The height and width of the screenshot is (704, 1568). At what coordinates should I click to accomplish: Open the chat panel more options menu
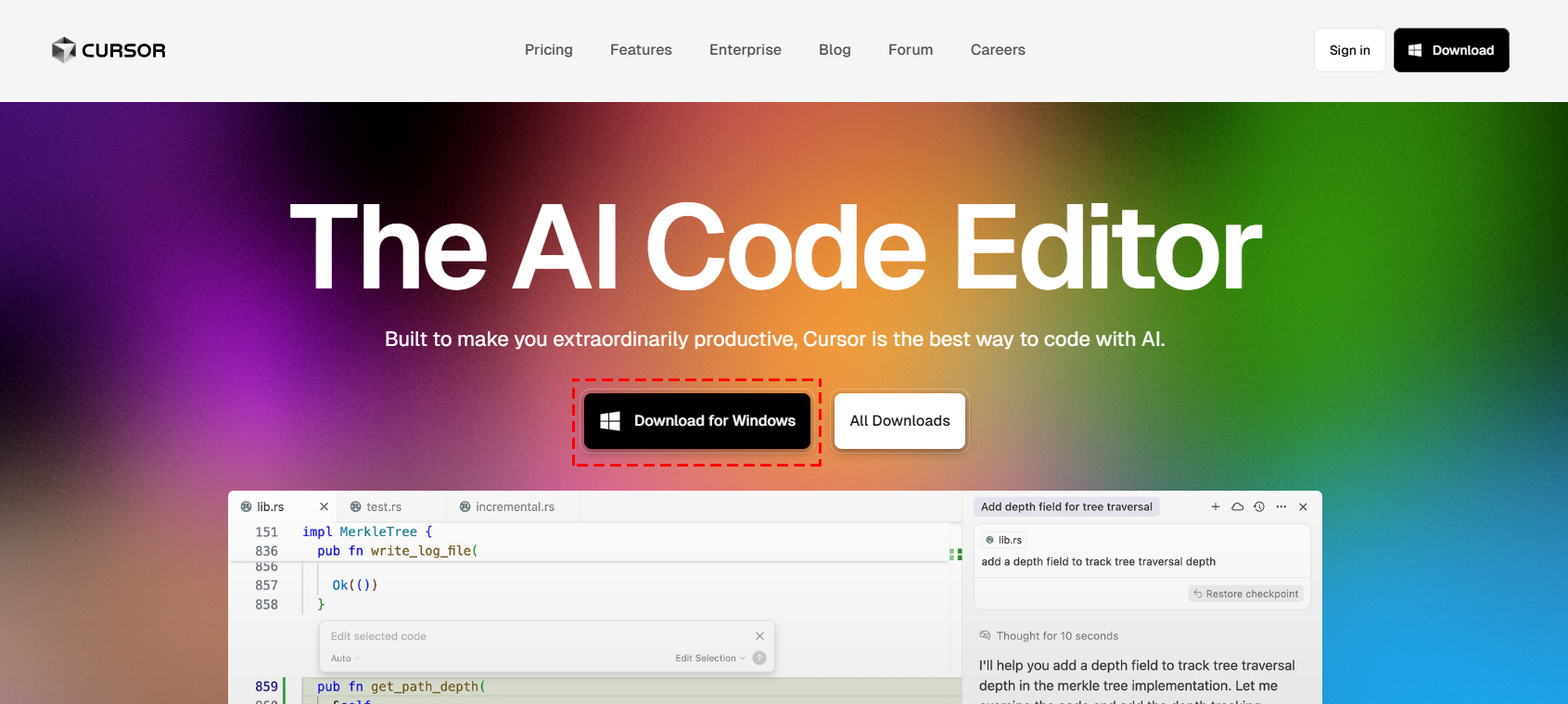pos(1281,506)
